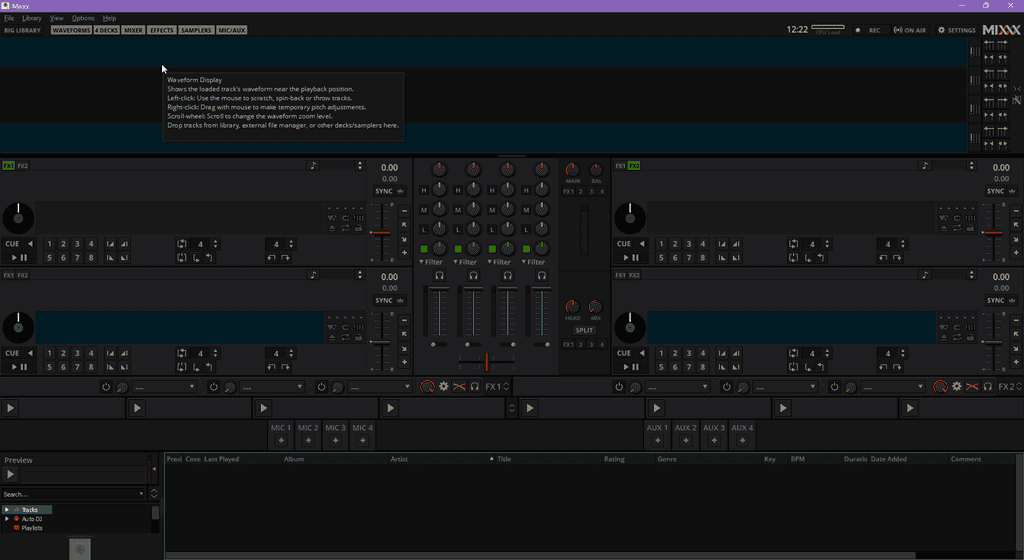Open the Options menu

[83, 18]
